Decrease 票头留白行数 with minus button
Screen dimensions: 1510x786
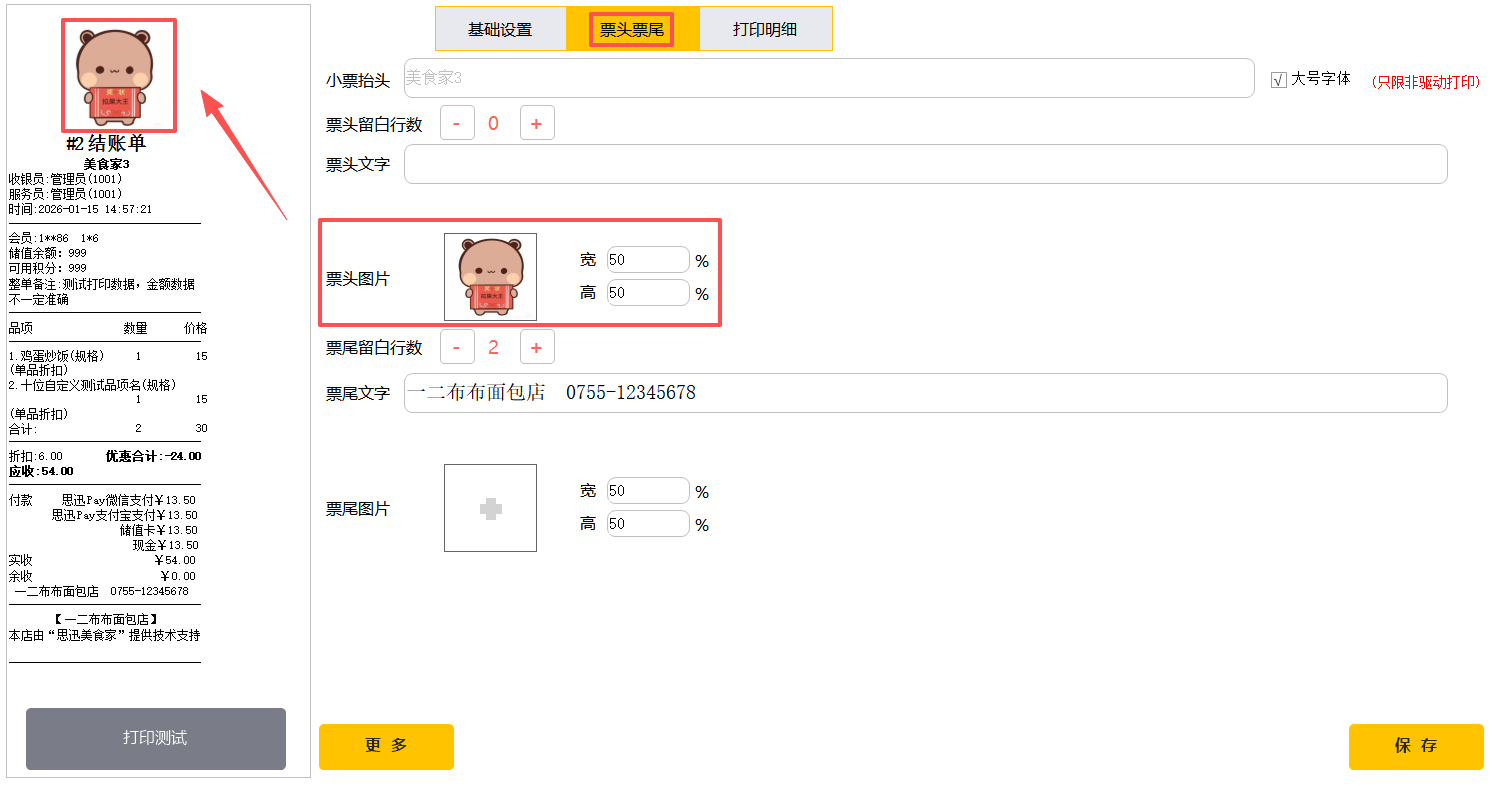[457, 123]
